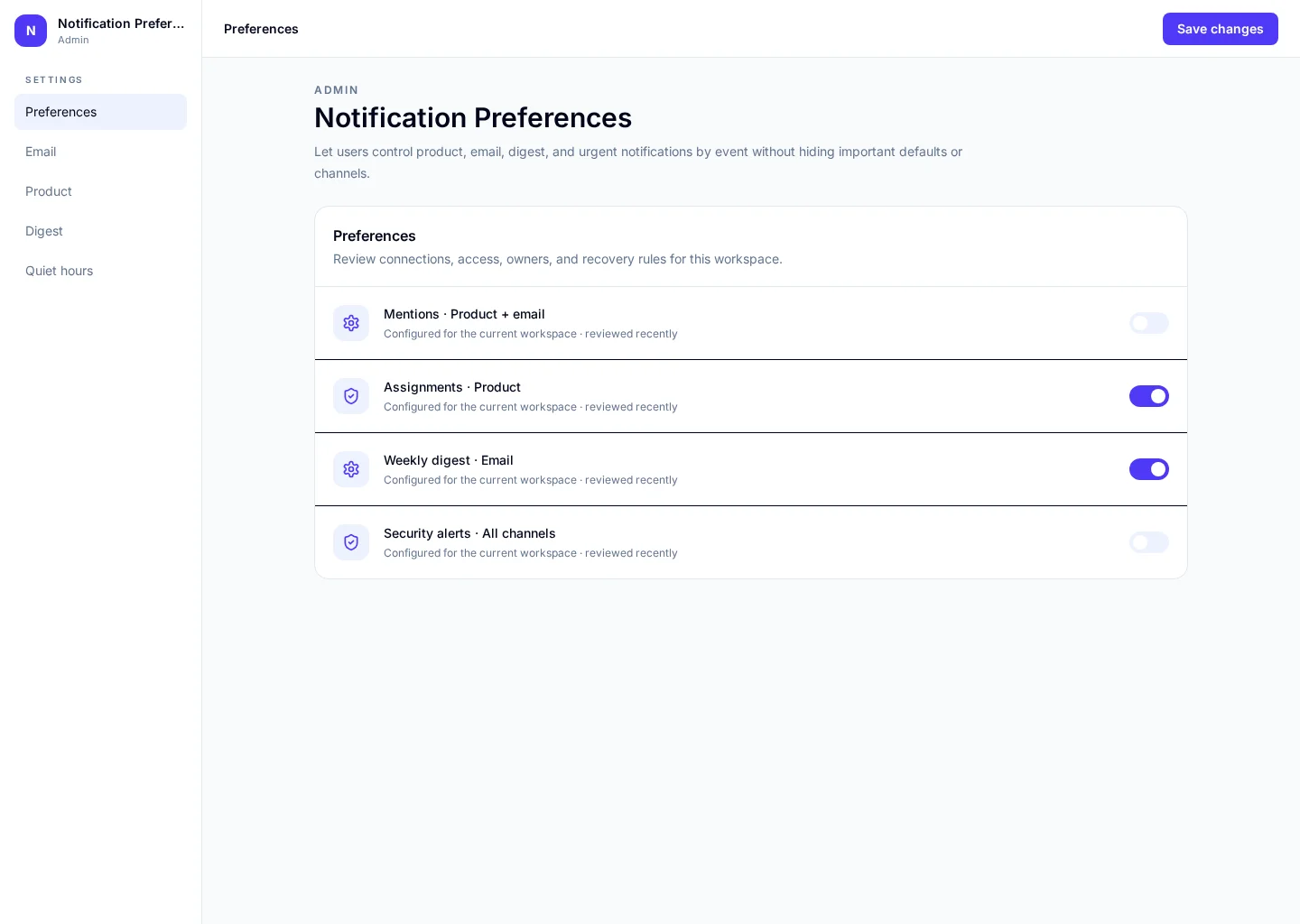The image size is (1300, 924).
Task: Click the Assignments · Product label
Action: pyautogui.click(x=452, y=387)
